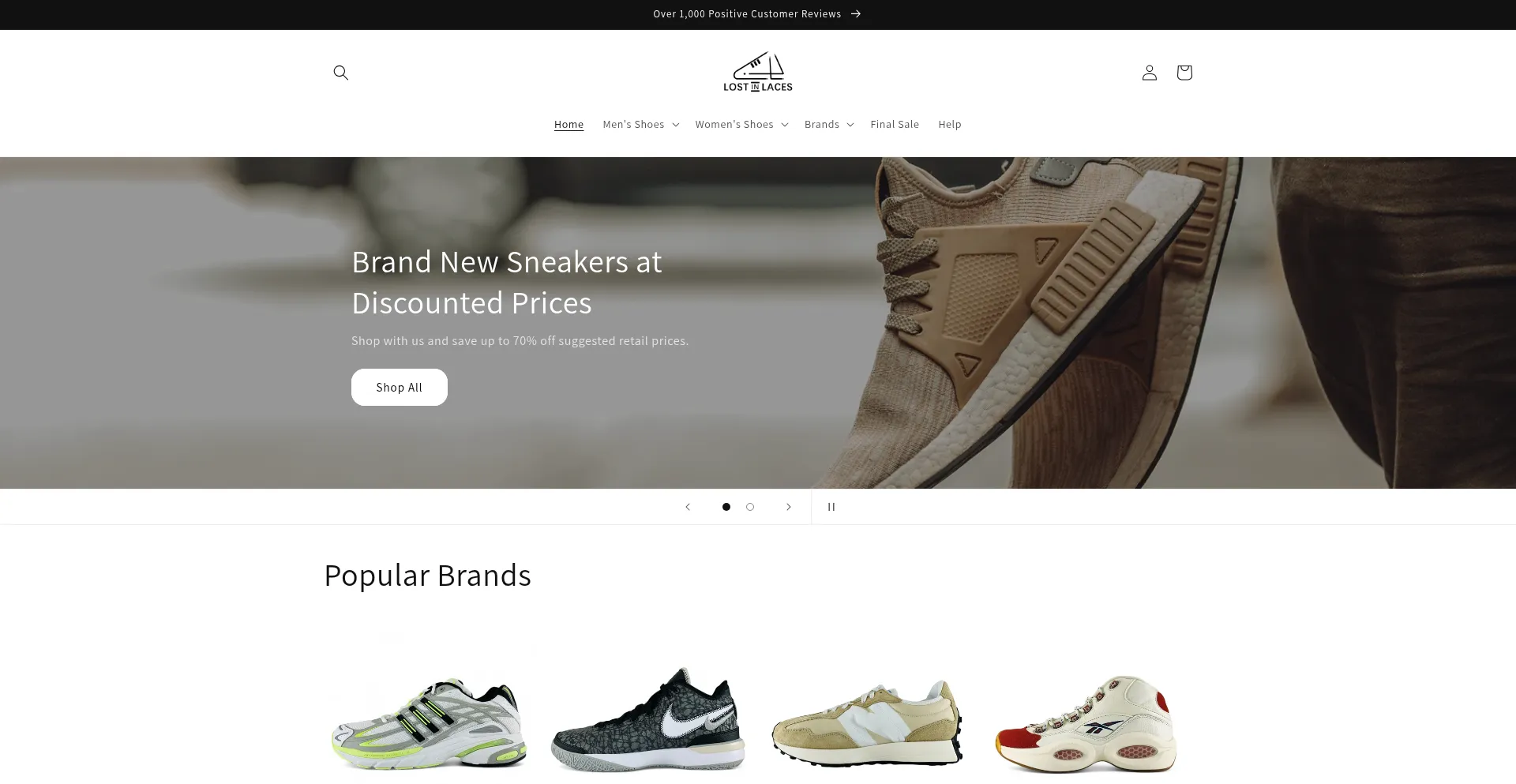Go to previous slide arrow
This screenshot has height=784, width=1516.
point(688,507)
